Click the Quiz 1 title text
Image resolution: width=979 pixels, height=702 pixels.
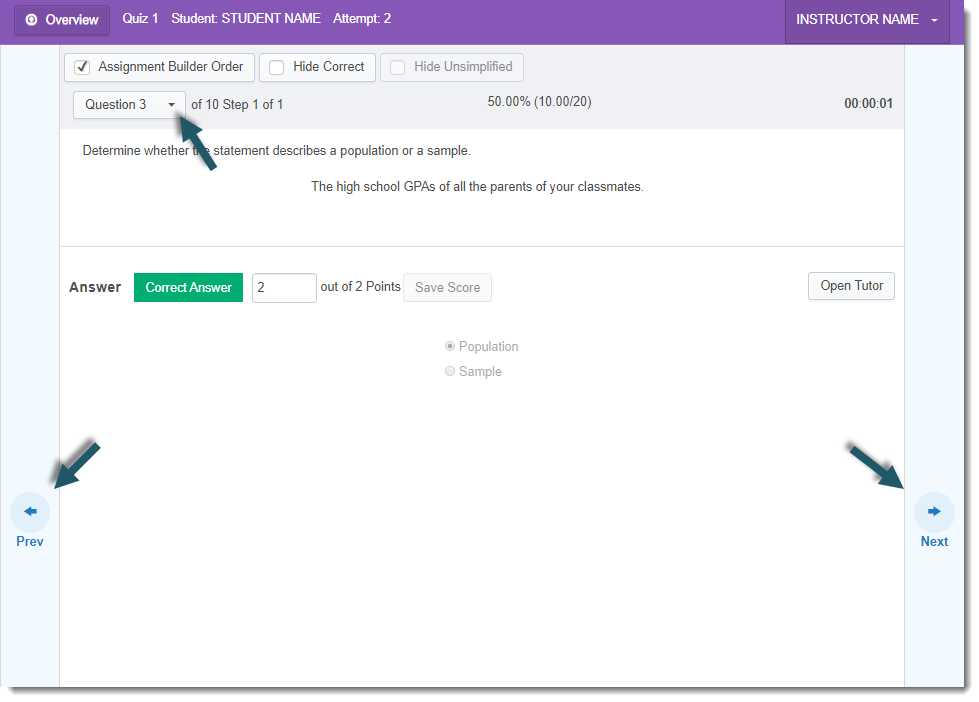(140, 19)
